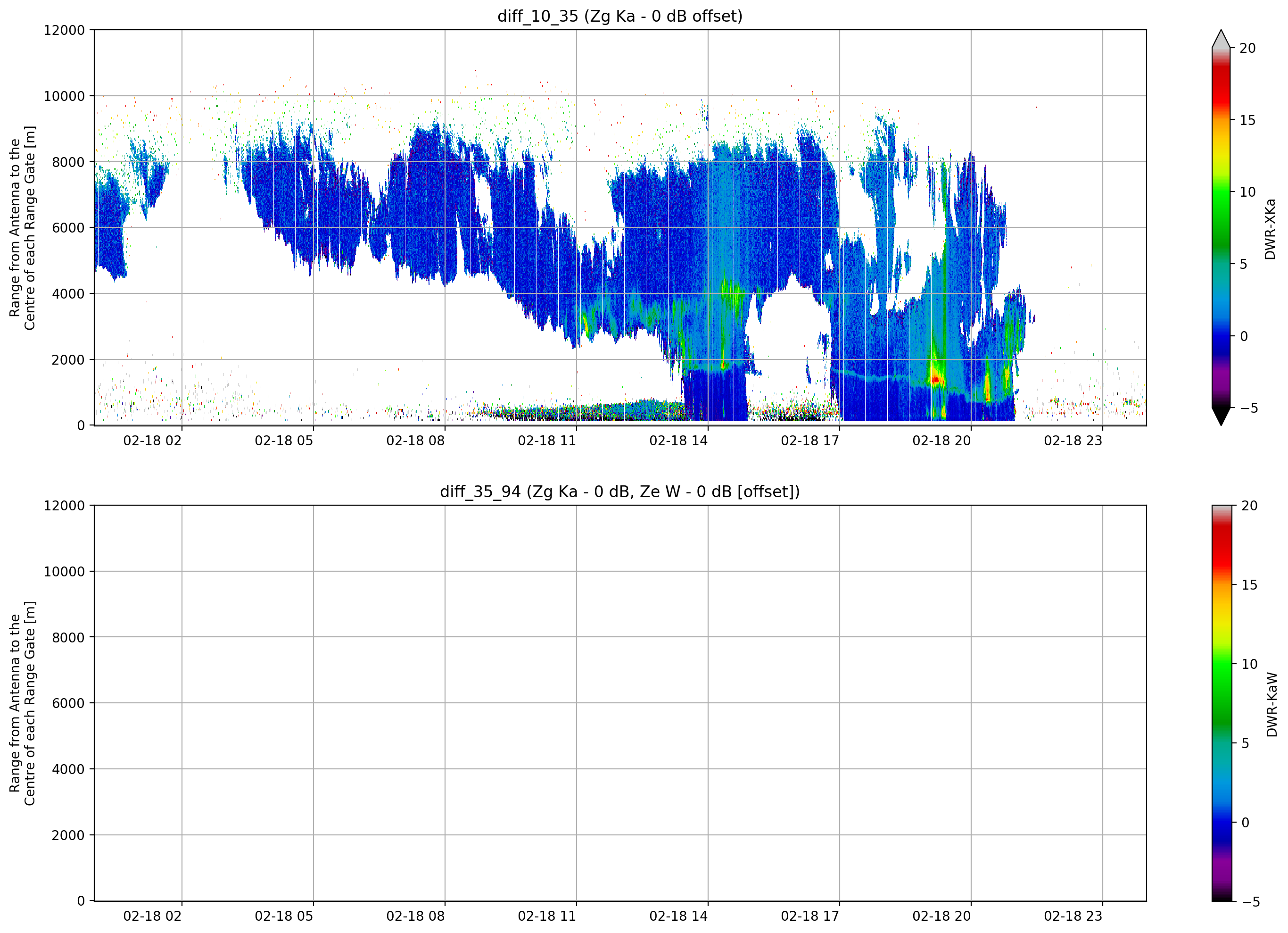Click the red-orange hotspot near 02-18 19 in top plot
Image resolution: width=1288 pixels, height=933 pixels.
tap(935, 379)
